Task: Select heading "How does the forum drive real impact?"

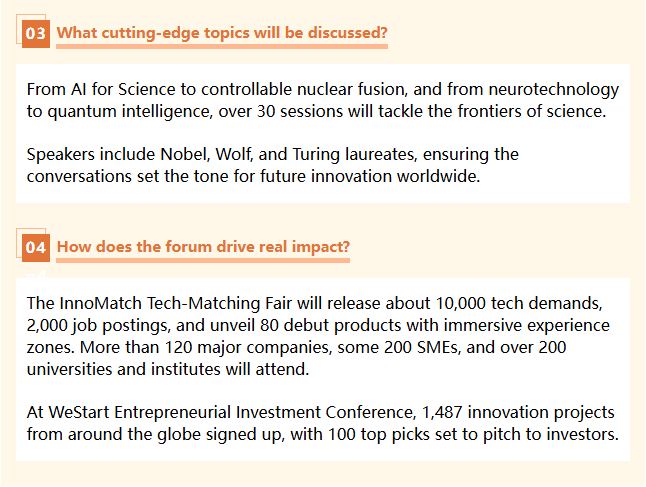Action: tap(203, 246)
